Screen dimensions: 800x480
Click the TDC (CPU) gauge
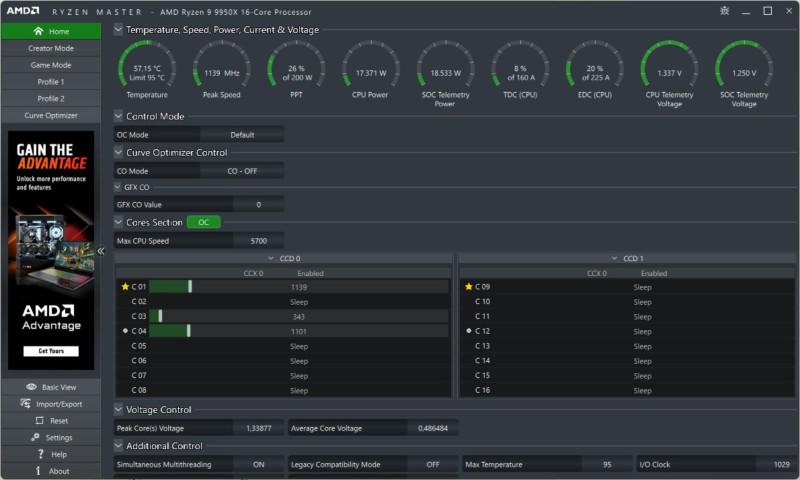click(x=520, y=66)
